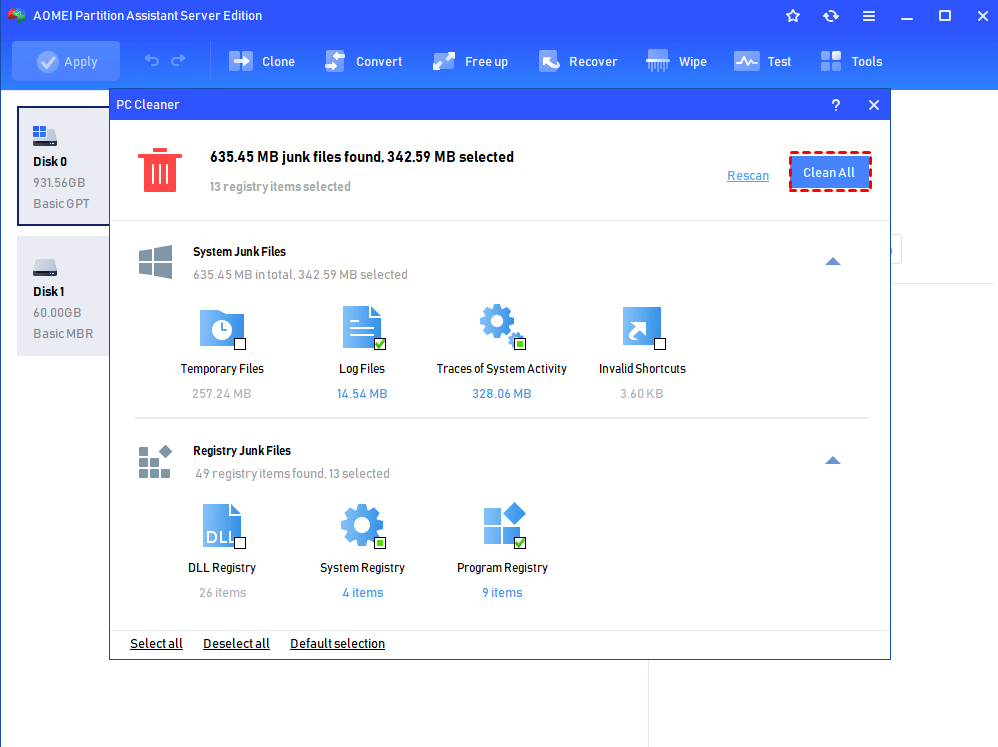Click the AOMEI app logo icon

pos(17,15)
